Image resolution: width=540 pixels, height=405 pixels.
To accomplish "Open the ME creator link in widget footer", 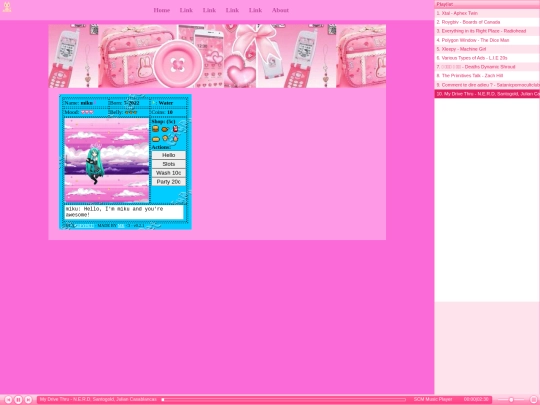I will pos(121,226).
